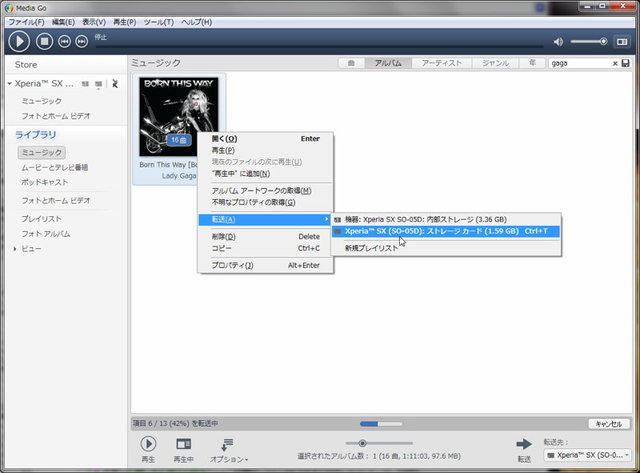Save the search using the disk icon
Viewport: 640px width, 473px height.
click(626, 63)
